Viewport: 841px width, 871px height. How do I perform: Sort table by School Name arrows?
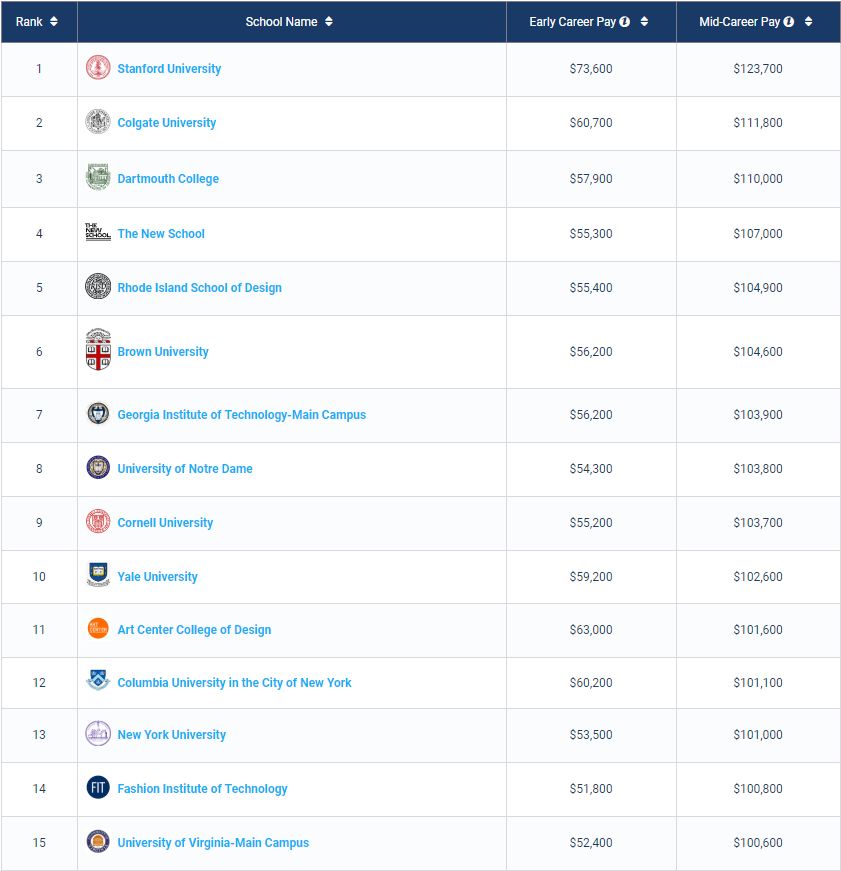pos(329,21)
